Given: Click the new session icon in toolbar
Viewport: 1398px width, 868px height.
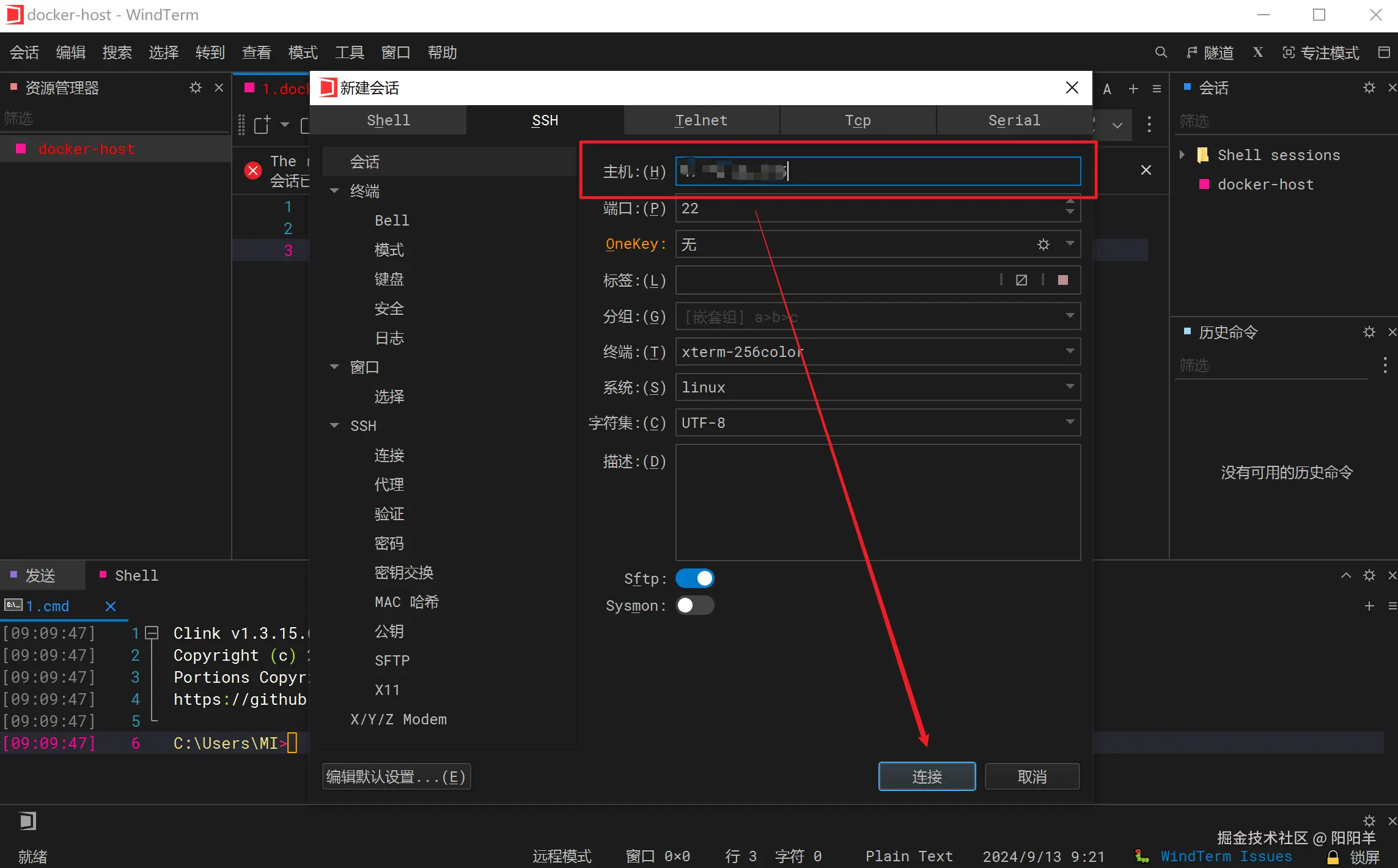Looking at the screenshot, I should coord(262,125).
